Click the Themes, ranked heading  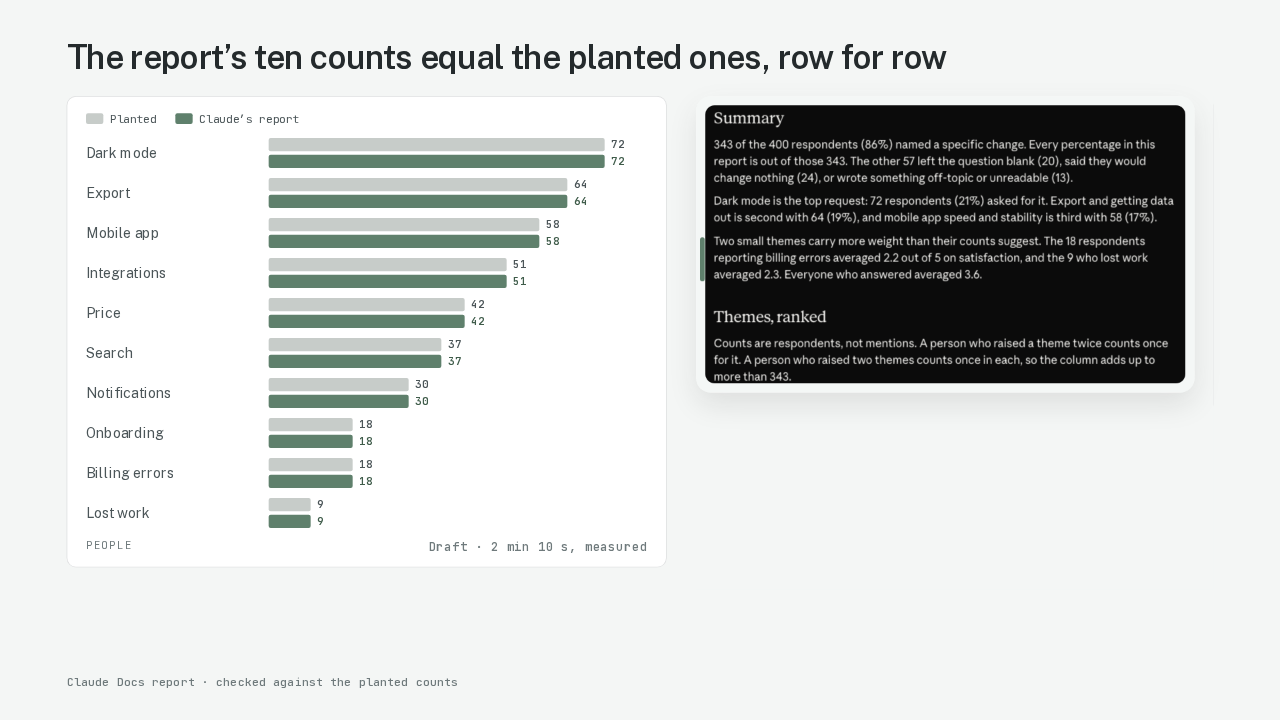(x=770, y=317)
